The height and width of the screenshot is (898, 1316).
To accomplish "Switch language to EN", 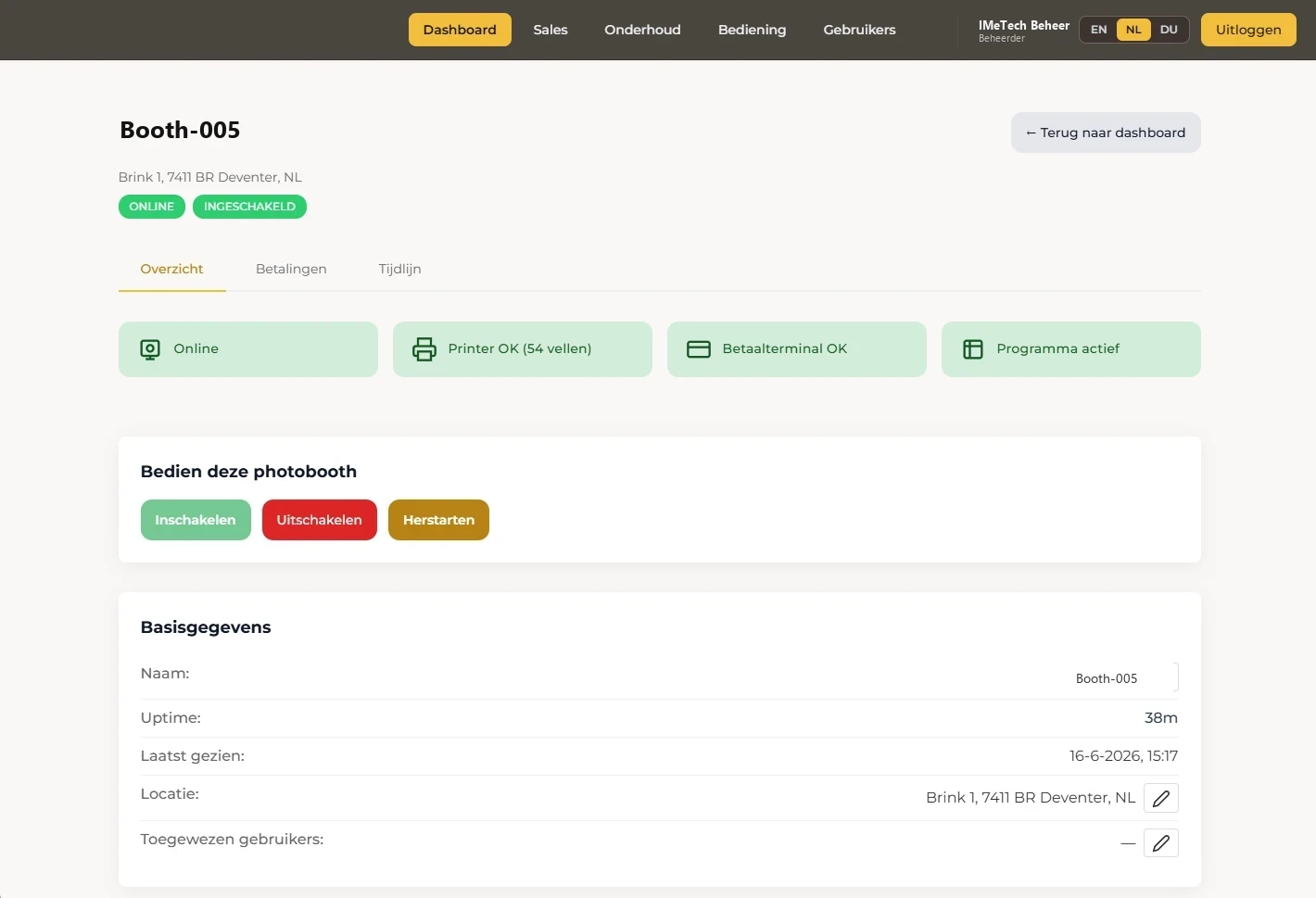I will [x=1099, y=30].
